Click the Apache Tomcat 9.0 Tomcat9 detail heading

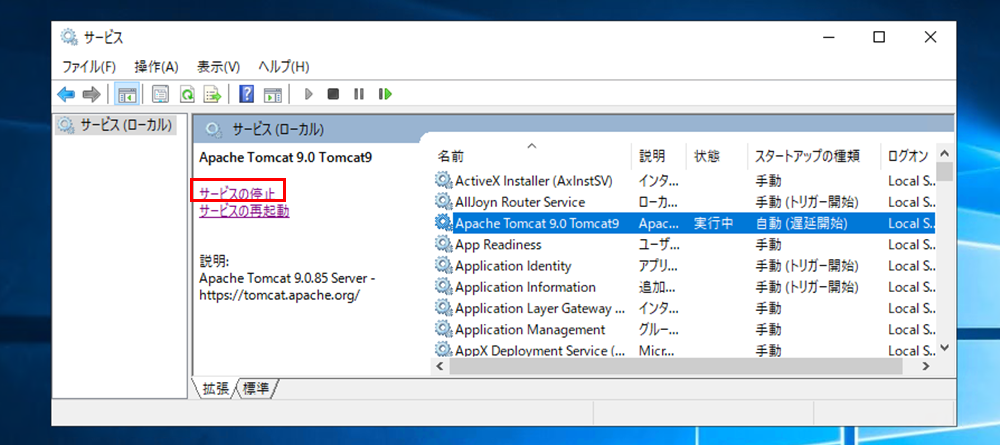tap(285, 157)
